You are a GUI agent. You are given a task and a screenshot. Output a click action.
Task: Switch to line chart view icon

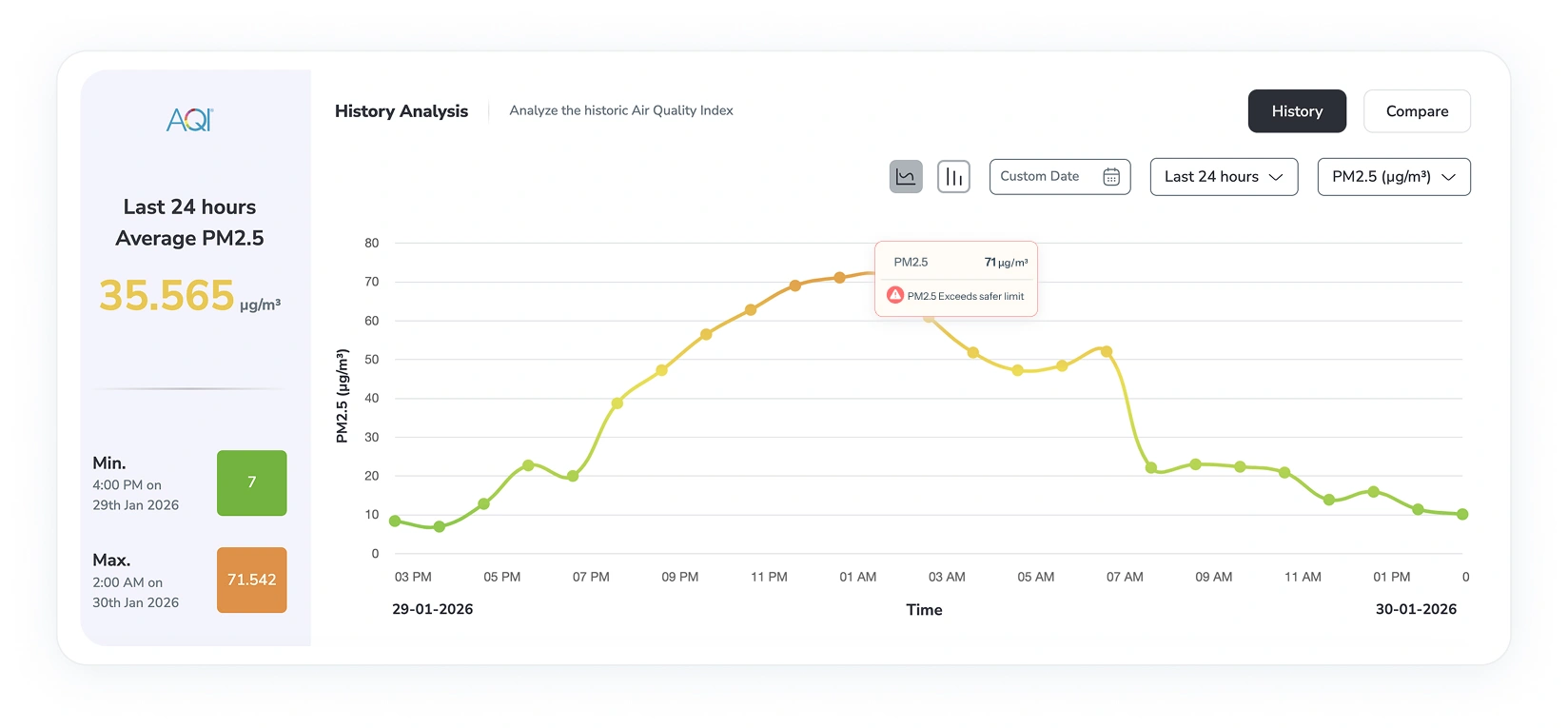click(906, 177)
